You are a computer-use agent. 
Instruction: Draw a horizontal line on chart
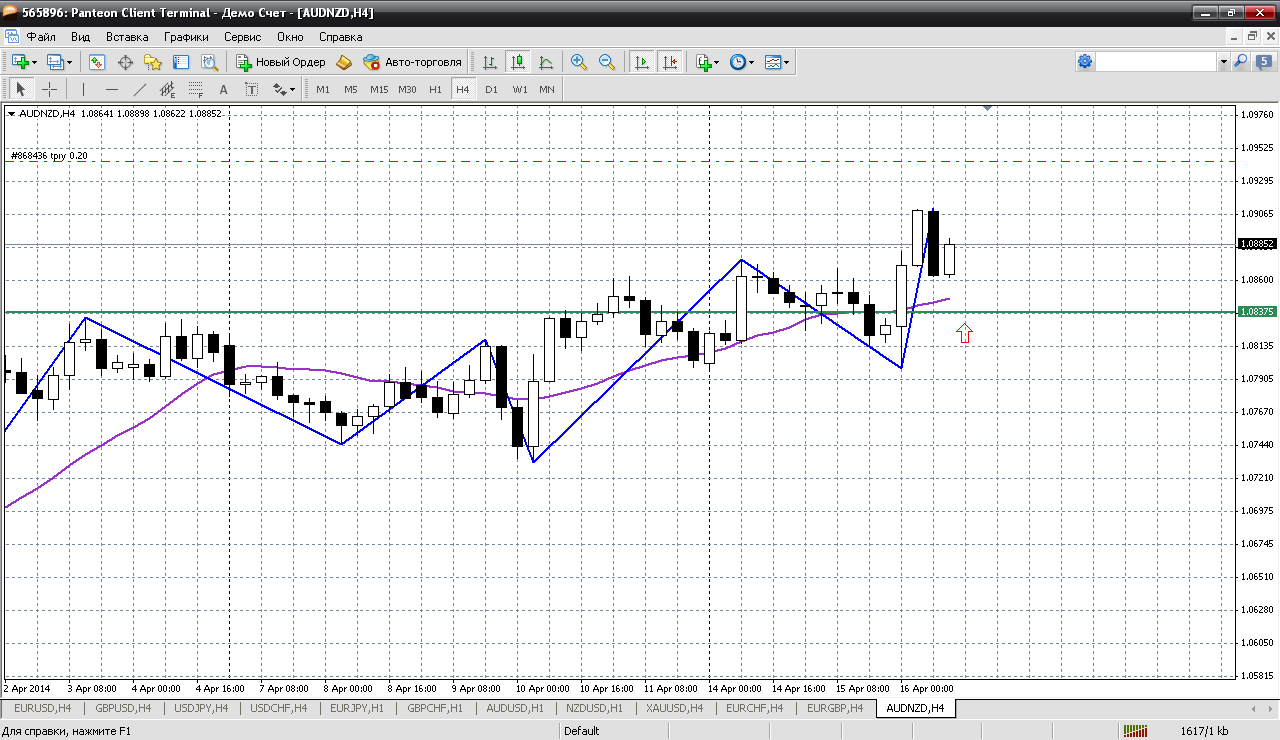112,89
